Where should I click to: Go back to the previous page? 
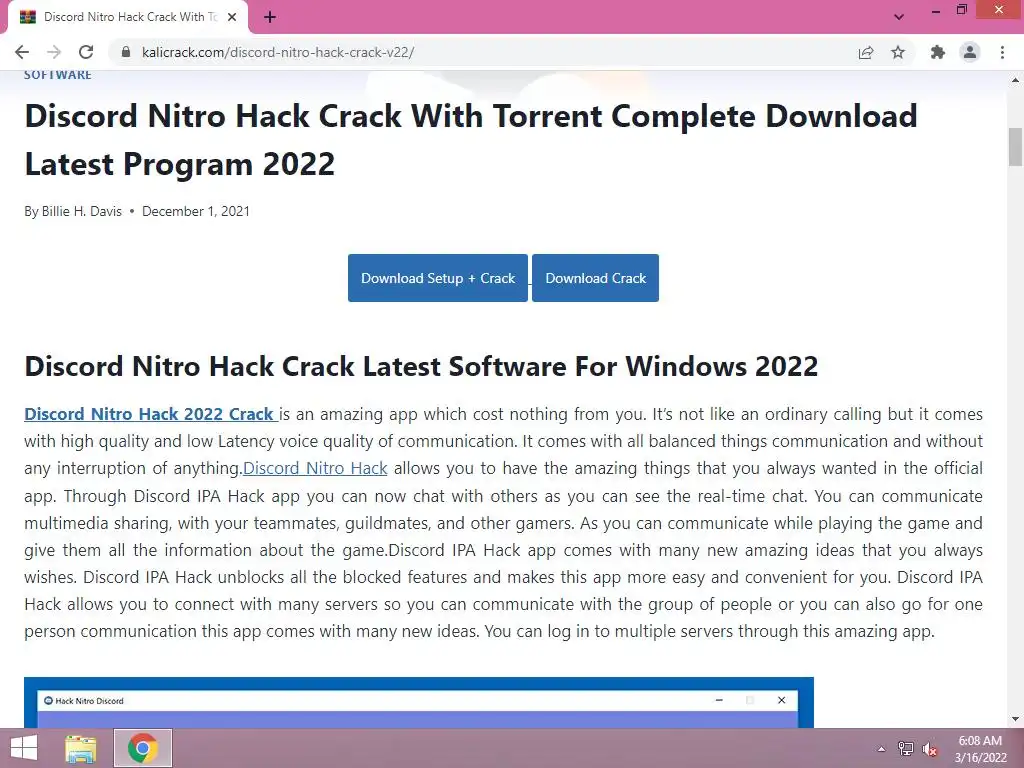pyautogui.click(x=22, y=52)
